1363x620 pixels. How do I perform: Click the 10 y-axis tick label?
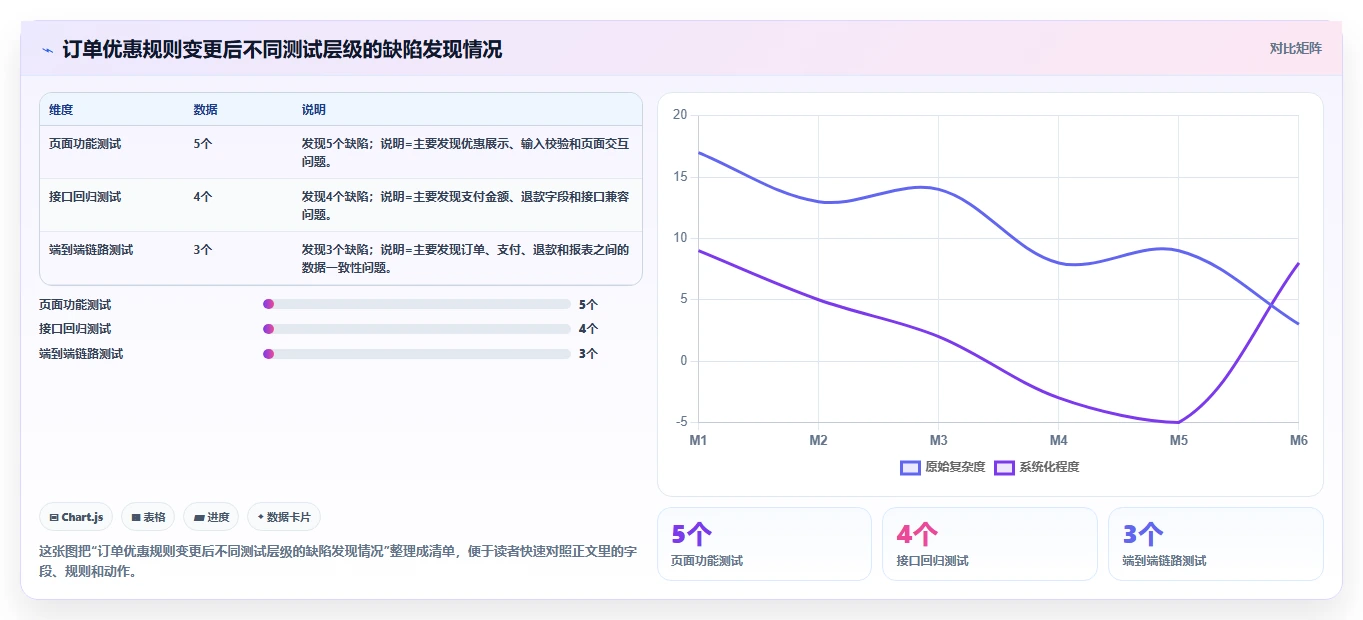click(680, 238)
